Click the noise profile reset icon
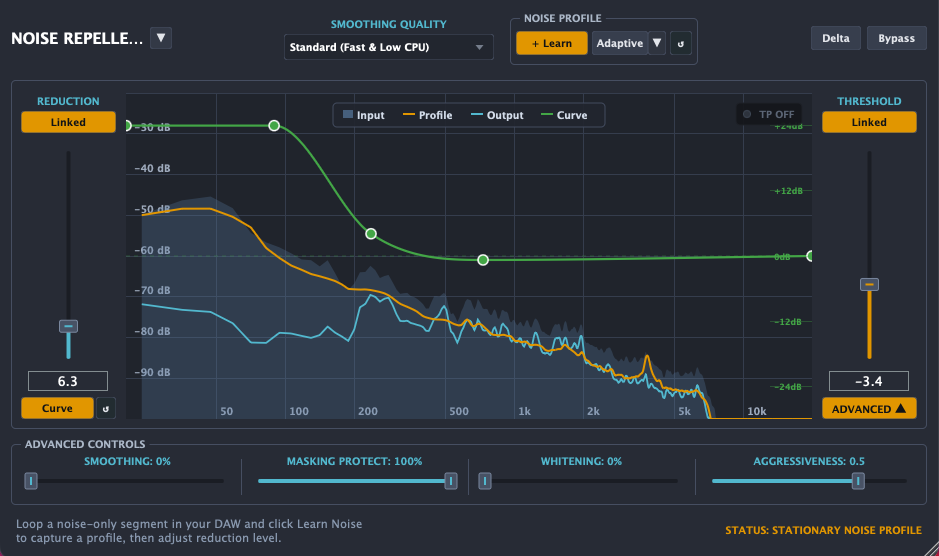 (680, 44)
